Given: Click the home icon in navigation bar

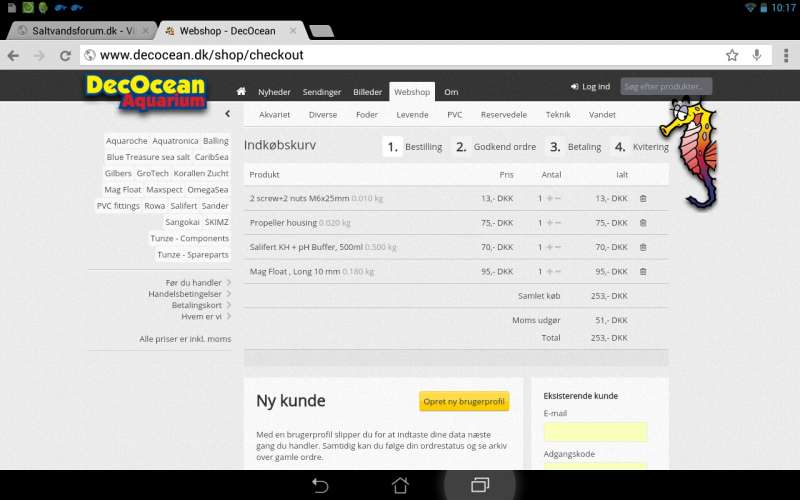Looking at the screenshot, I should click(241, 91).
